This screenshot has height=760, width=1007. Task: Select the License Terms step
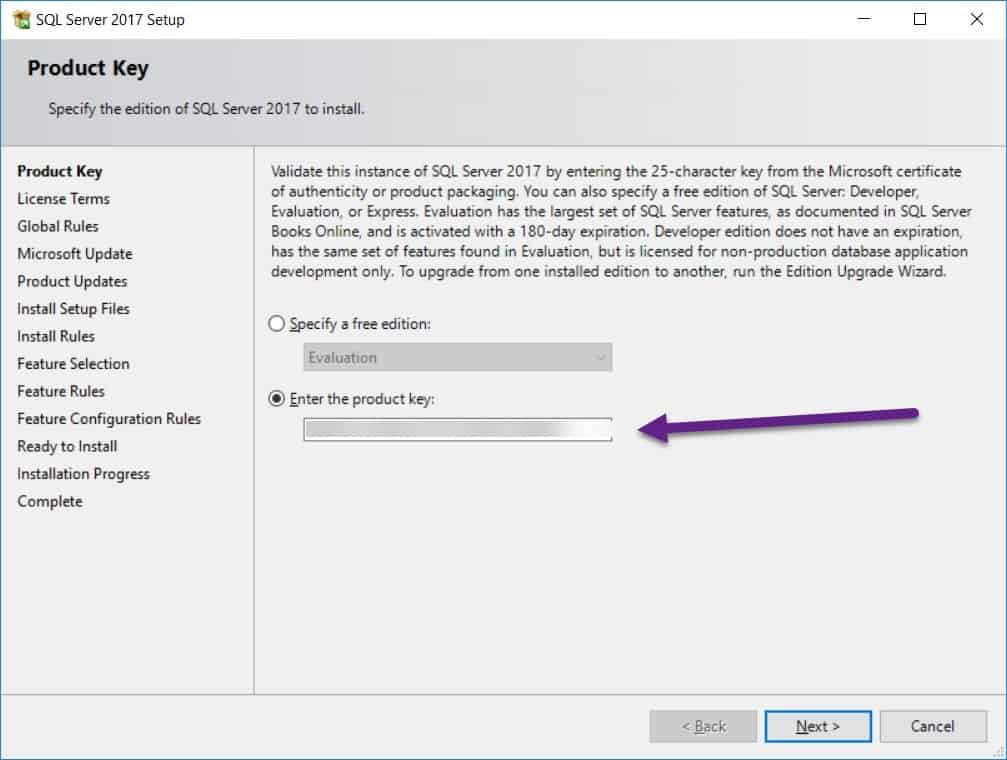click(x=64, y=199)
